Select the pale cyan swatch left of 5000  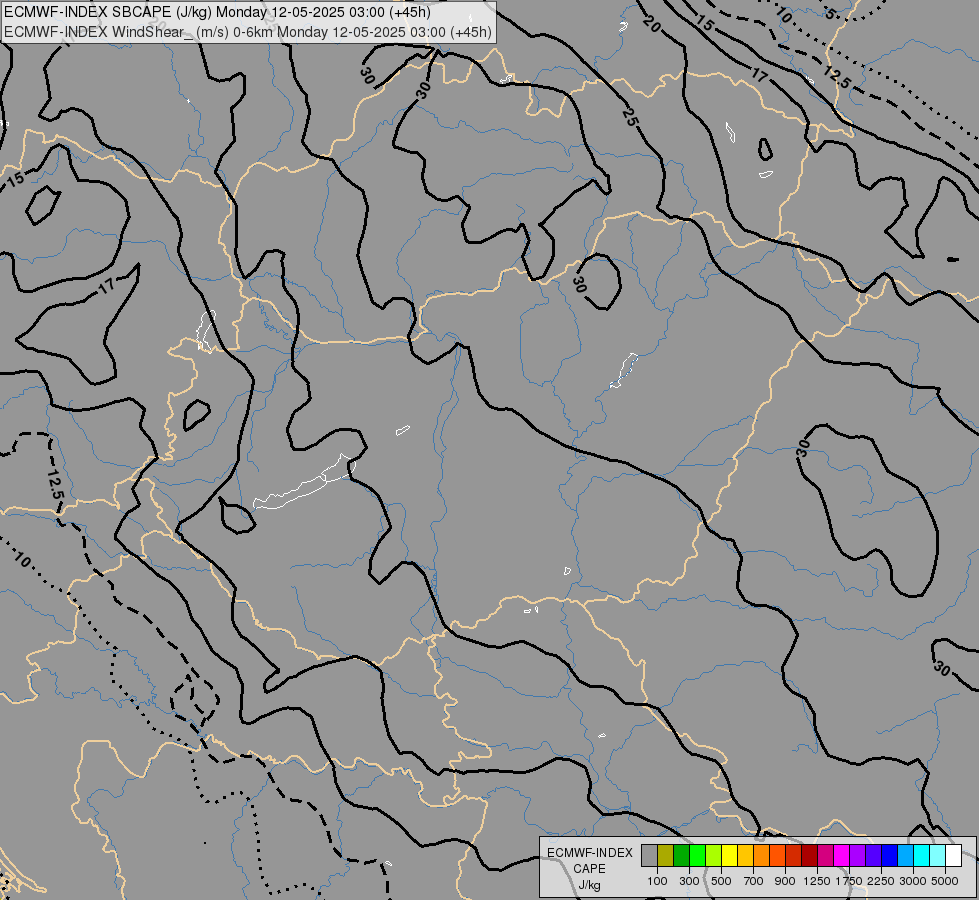click(x=938, y=855)
